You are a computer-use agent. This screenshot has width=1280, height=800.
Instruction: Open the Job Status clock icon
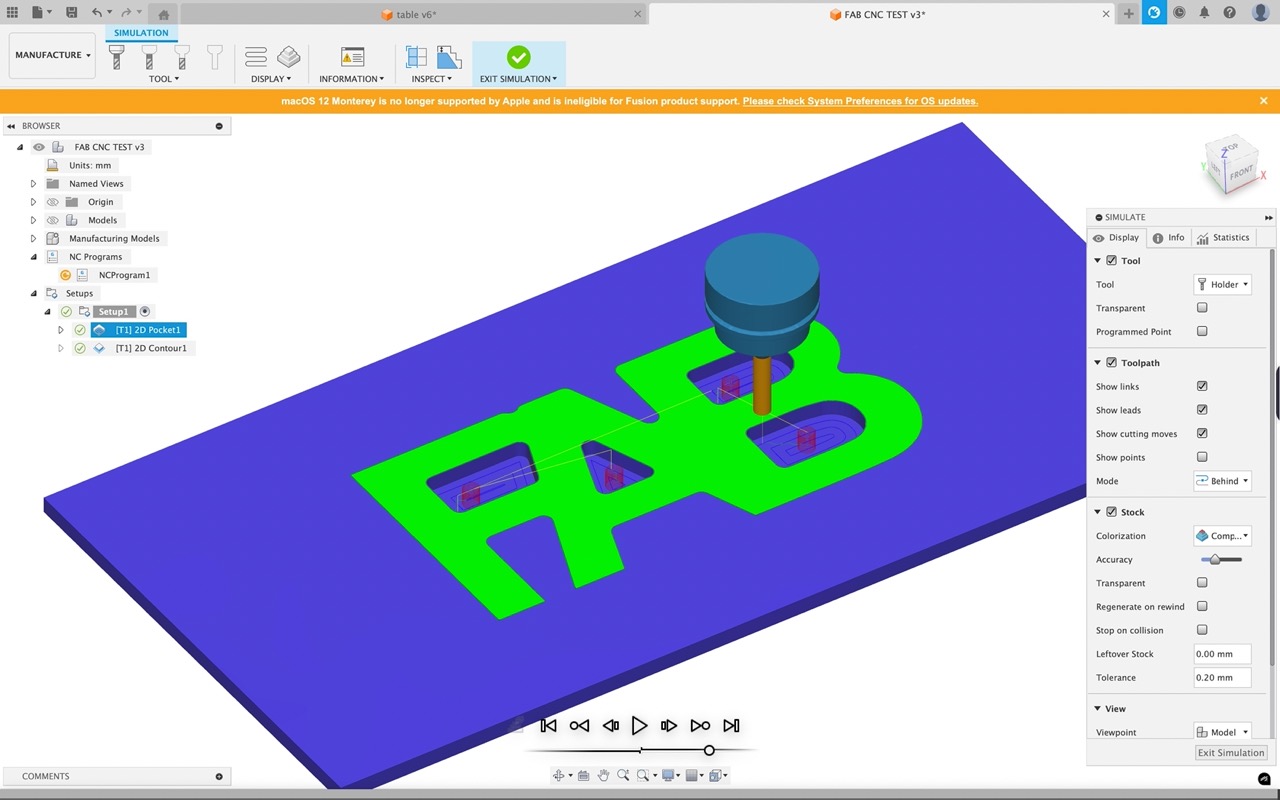click(x=1179, y=13)
